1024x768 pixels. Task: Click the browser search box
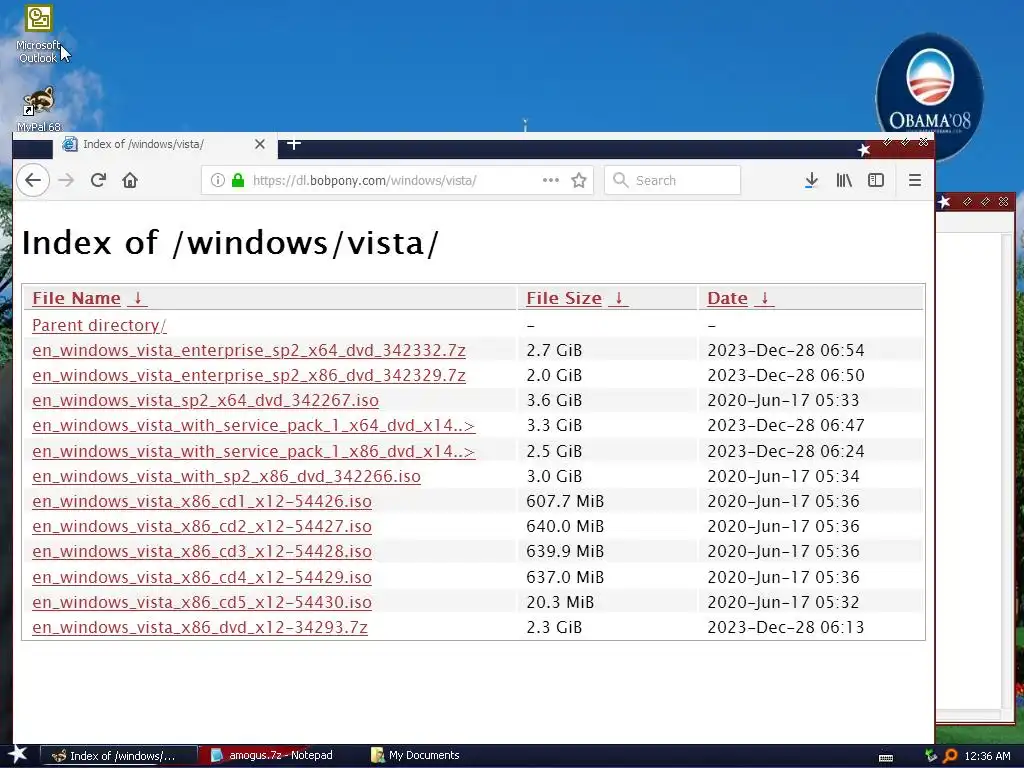pos(673,180)
